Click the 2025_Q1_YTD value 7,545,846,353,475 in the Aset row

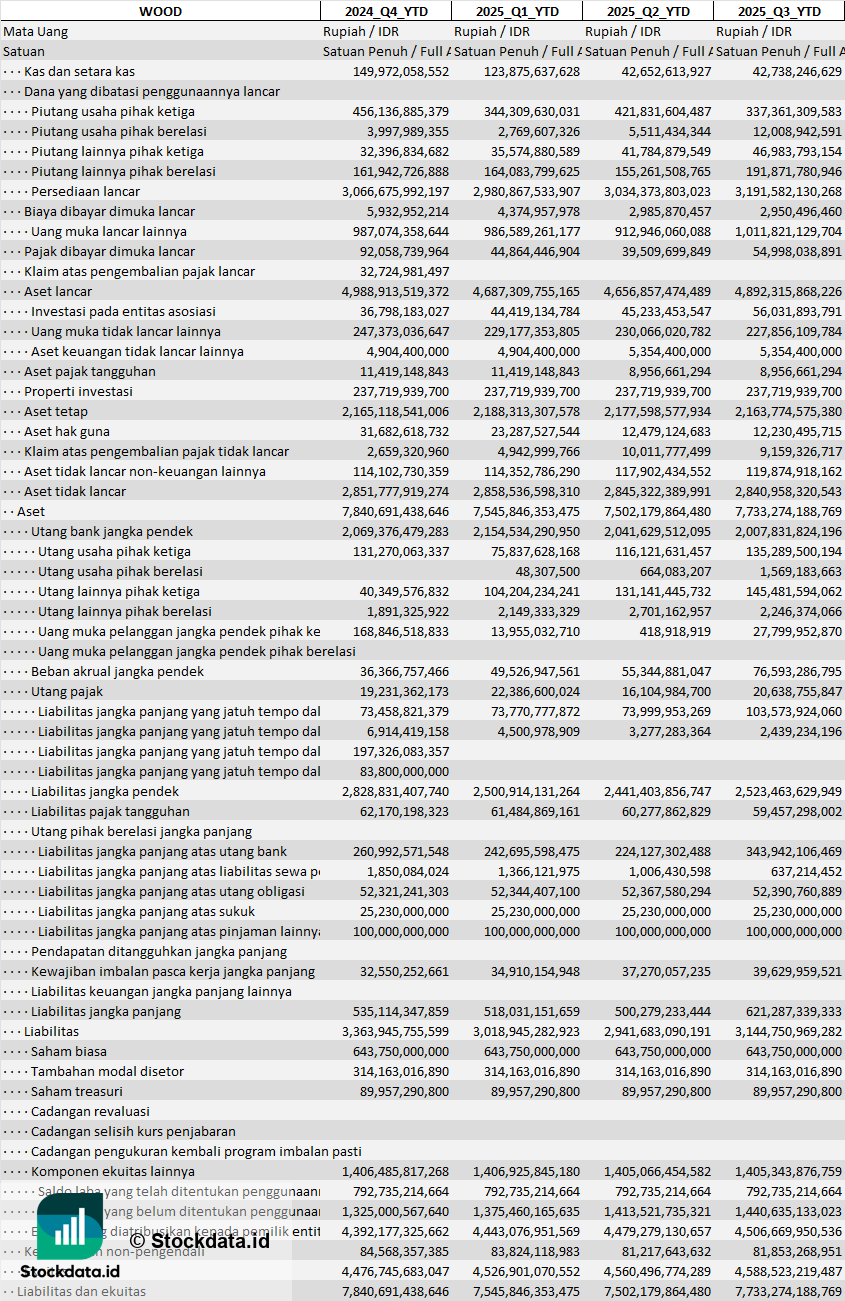coord(526,511)
